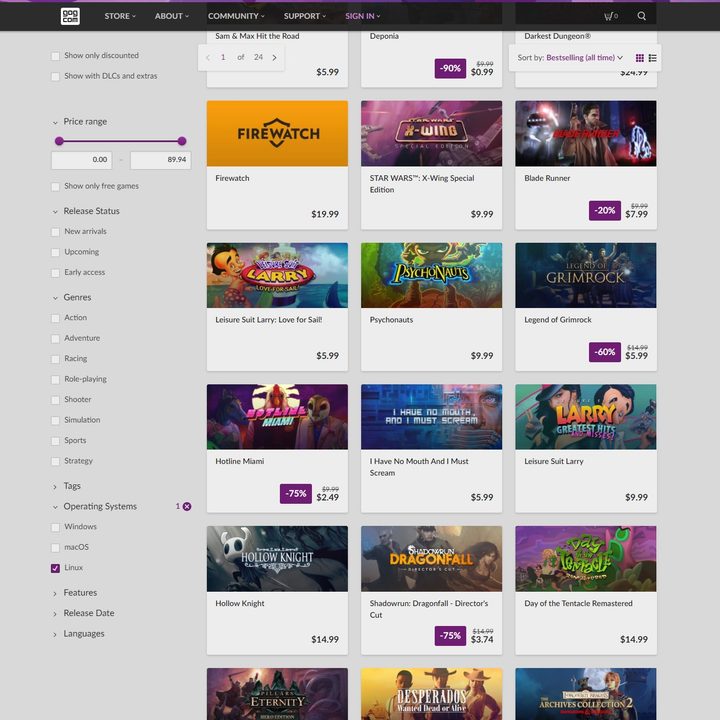
Task: Click Hotline Miami -75% discount badge
Action: click(296, 494)
